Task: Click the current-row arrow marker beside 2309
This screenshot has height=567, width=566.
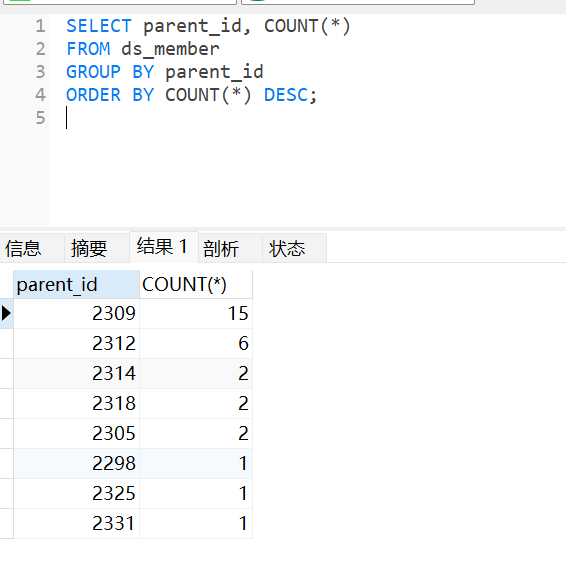Action: (6, 314)
